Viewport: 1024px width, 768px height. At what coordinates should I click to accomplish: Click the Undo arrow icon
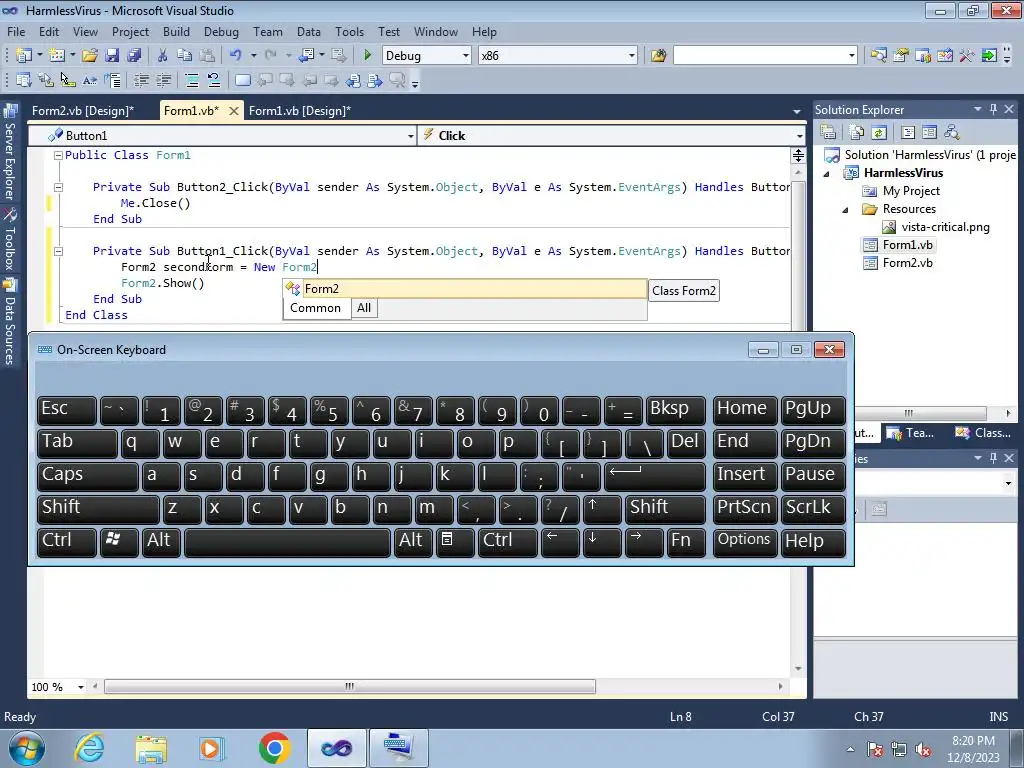(x=235, y=56)
